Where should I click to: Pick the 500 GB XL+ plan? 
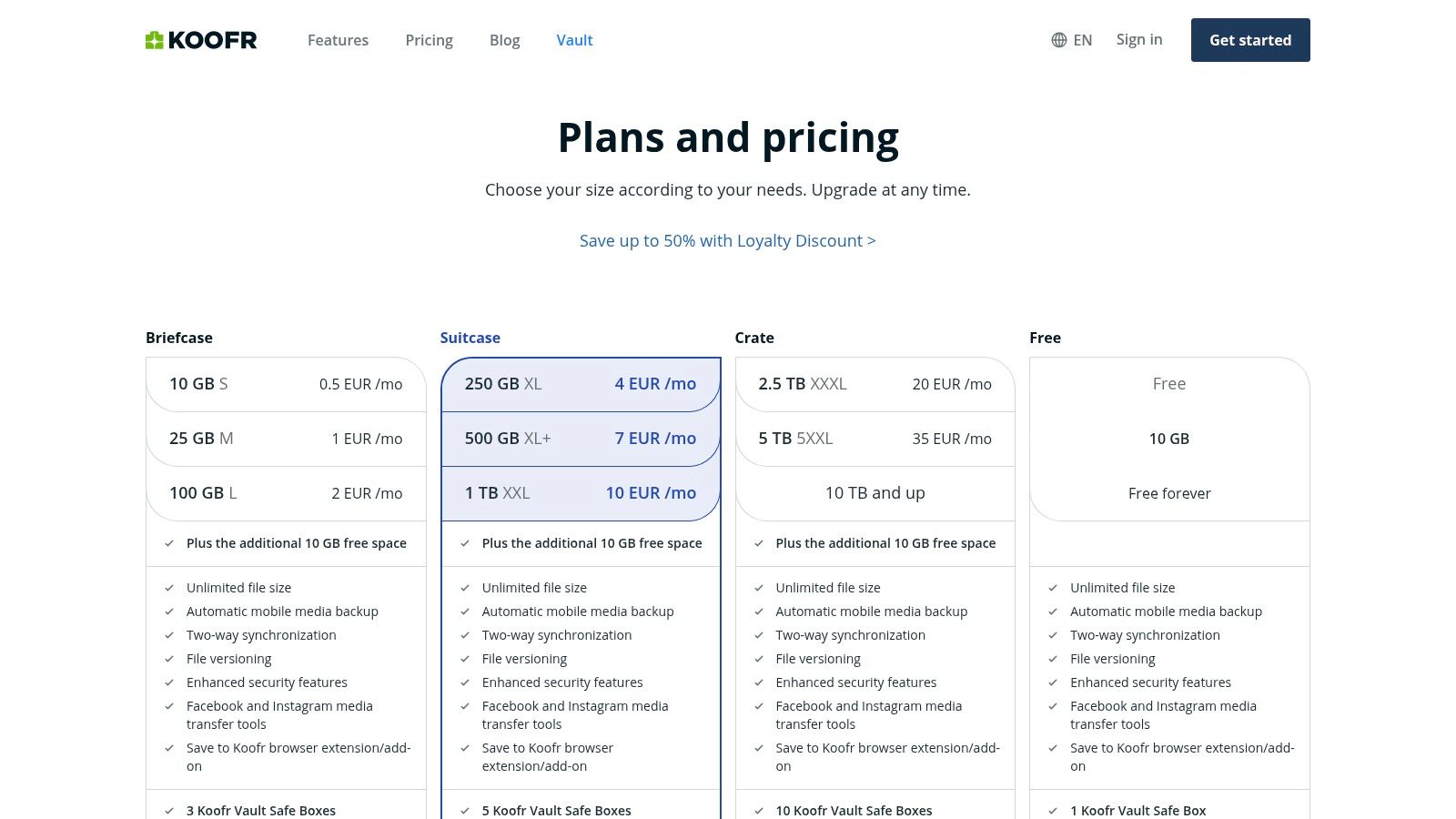581,439
